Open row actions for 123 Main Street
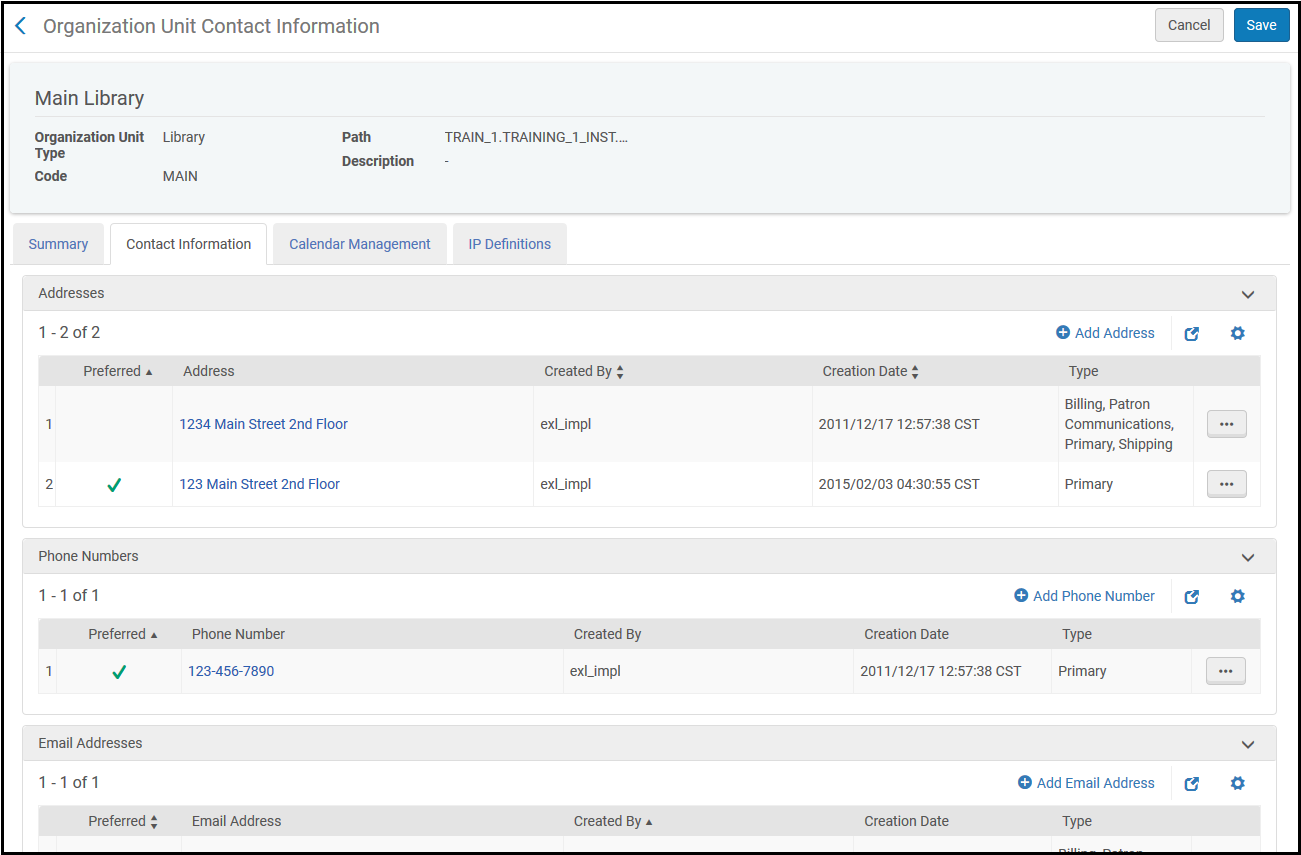The image size is (1301, 855). pyautogui.click(x=1227, y=484)
